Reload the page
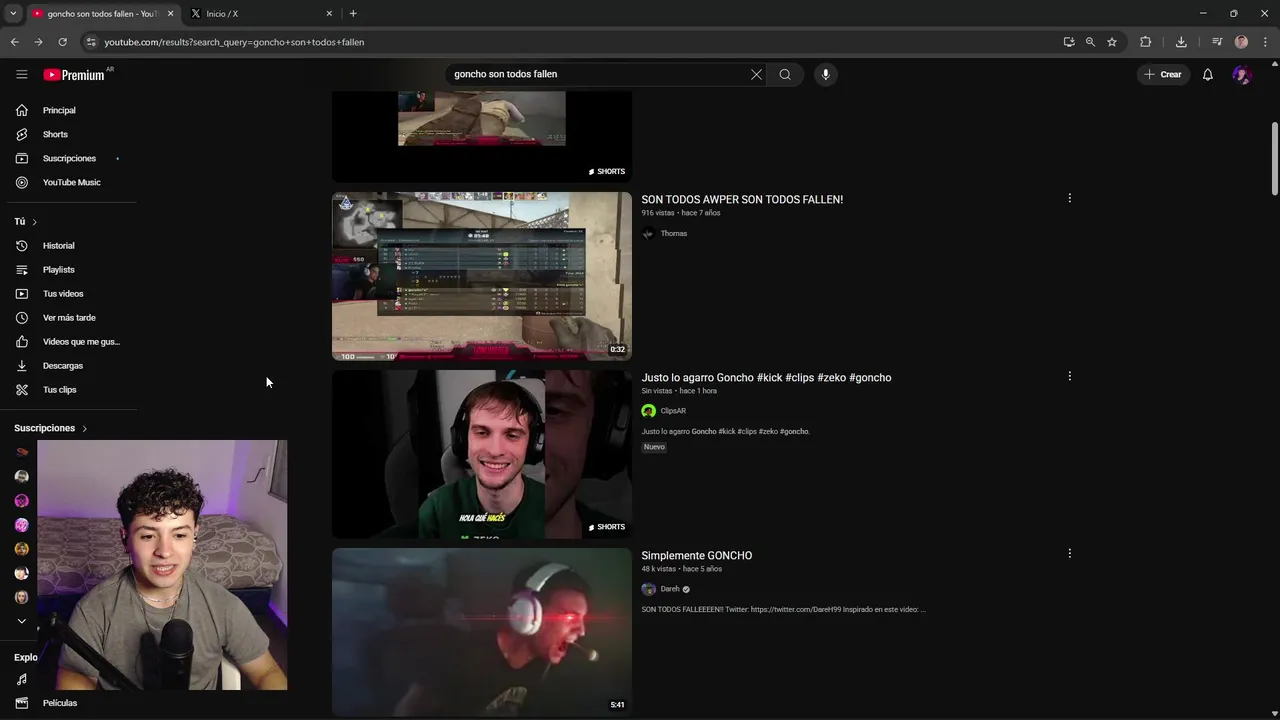This screenshot has width=1280, height=720. coord(62,42)
